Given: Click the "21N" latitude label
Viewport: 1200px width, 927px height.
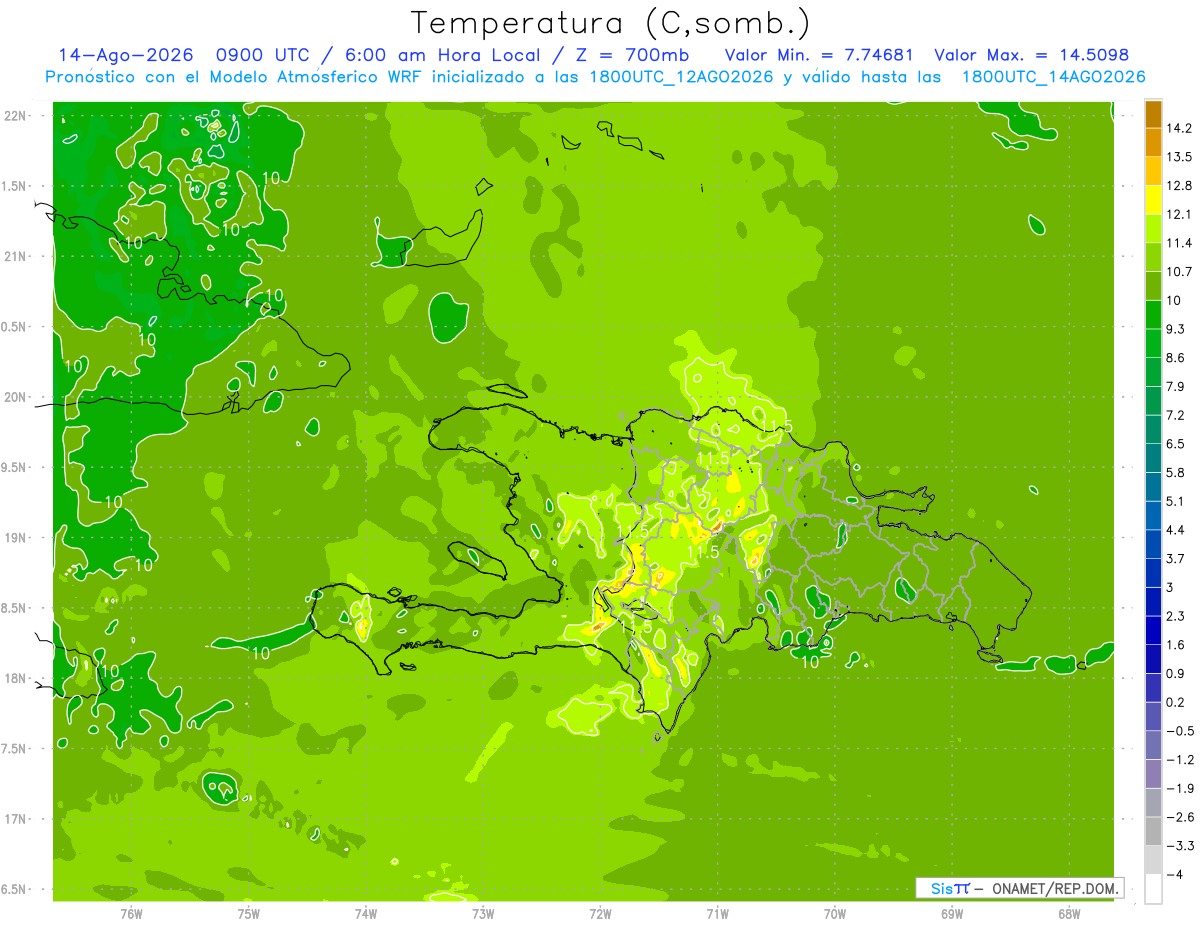Looking at the screenshot, I should pos(16,256).
